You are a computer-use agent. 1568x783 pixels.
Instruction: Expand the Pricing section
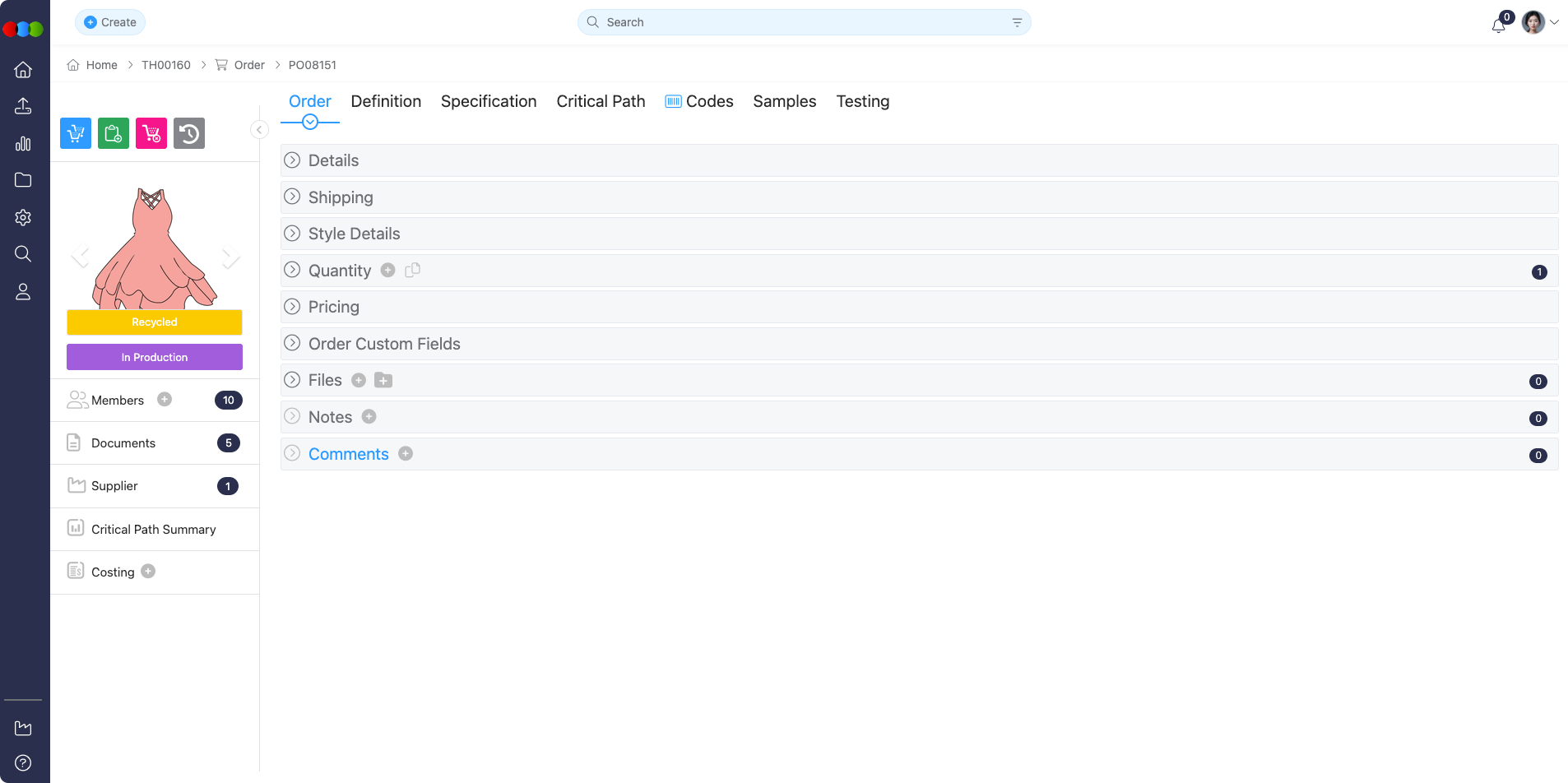[292, 307]
